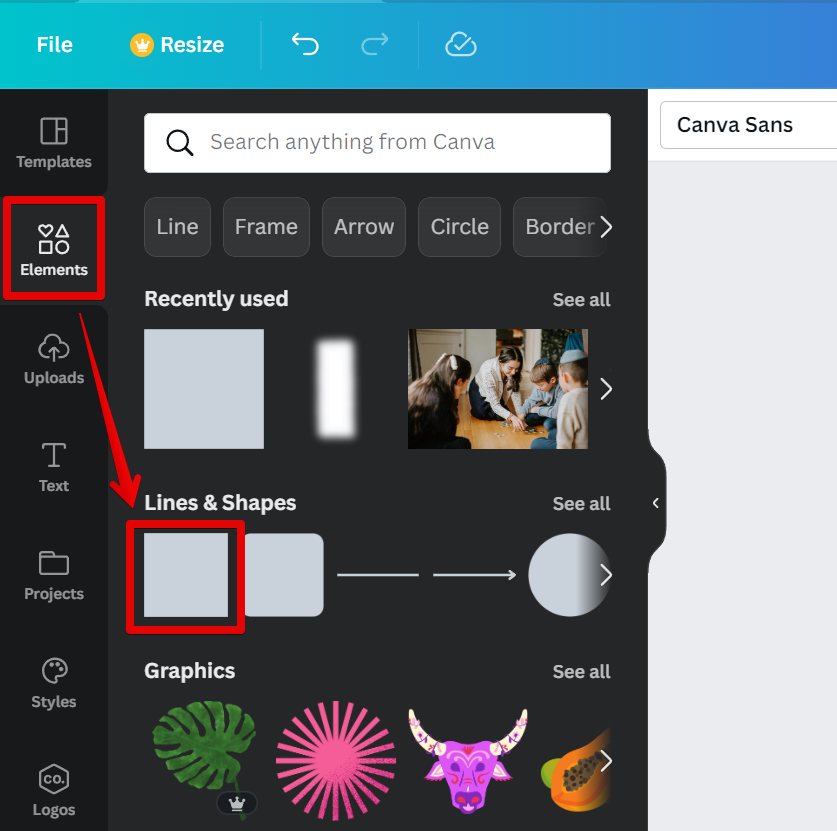Open the Uploads sidebar panel
The image size is (837, 831).
coord(54,359)
